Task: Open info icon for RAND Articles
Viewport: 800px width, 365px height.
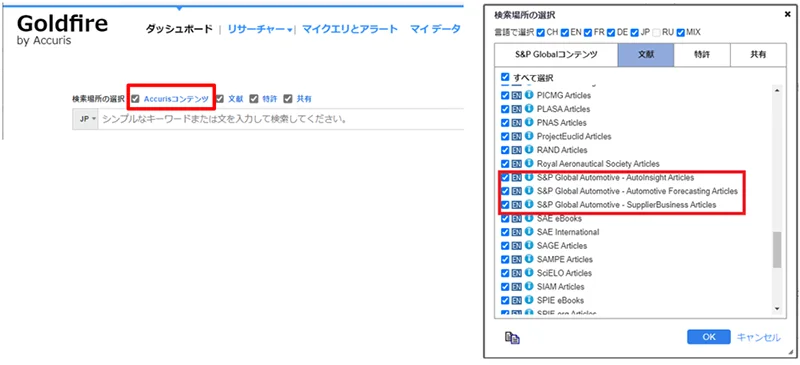Action: pyautogui.click(x=529, y=150)
